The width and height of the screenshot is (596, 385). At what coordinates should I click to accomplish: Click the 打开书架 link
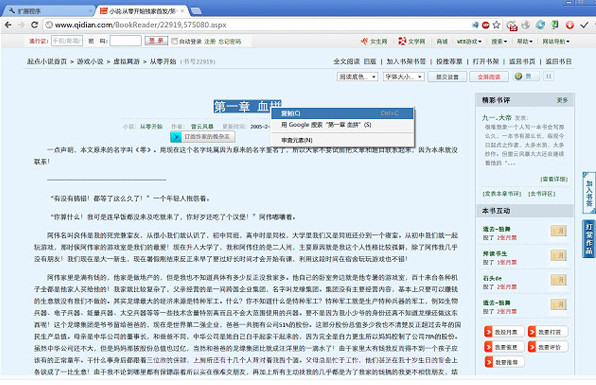pyautogui.click(x=486, y=61)
